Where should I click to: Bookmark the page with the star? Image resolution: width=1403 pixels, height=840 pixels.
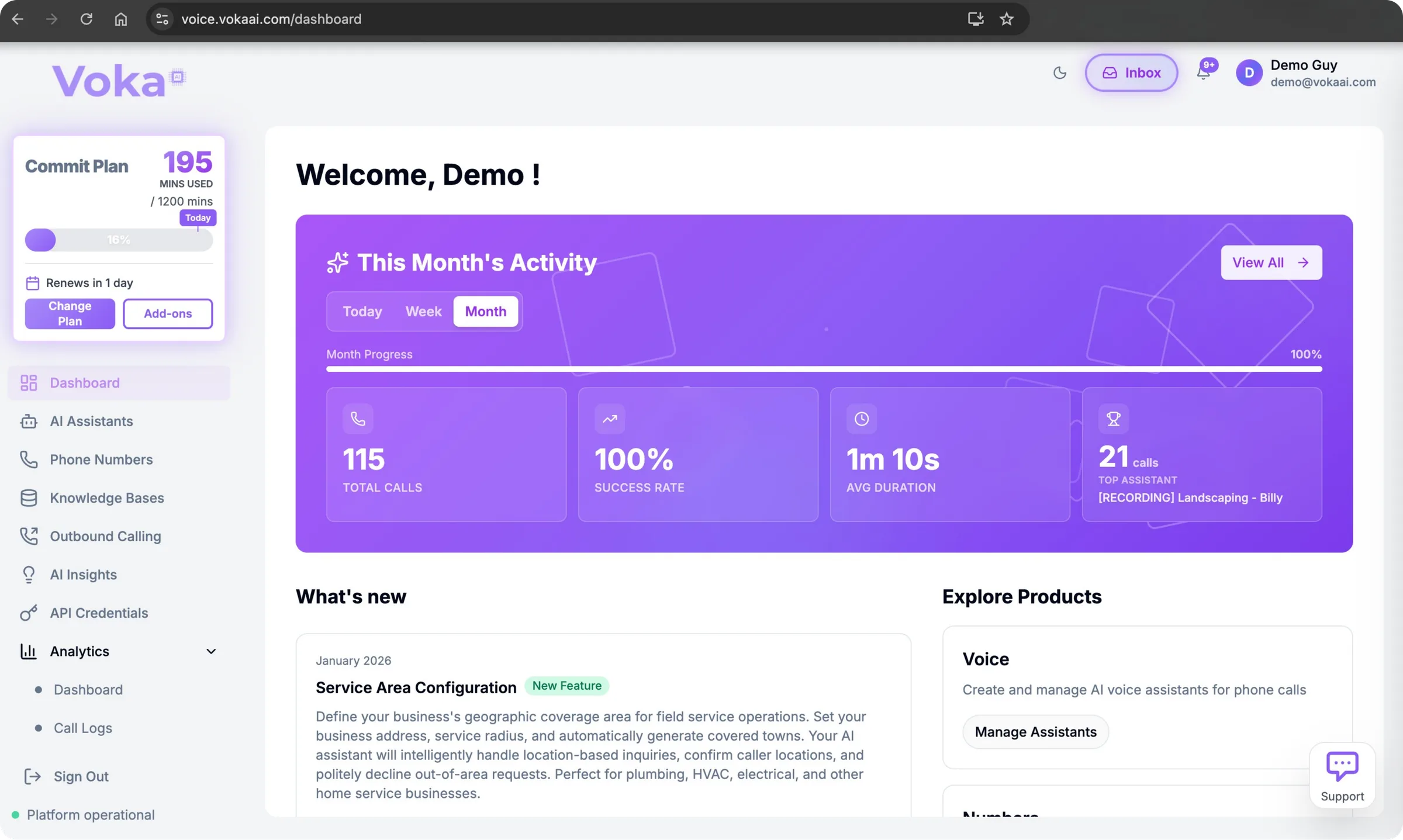(1006, 19)
